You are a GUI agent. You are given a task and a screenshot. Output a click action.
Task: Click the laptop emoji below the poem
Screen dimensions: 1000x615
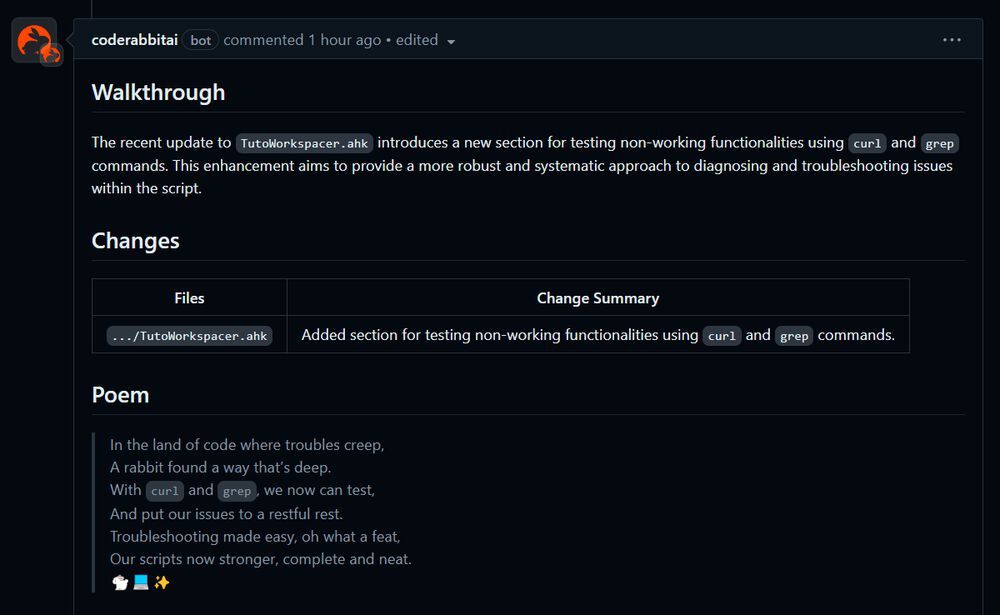[140, 581]
